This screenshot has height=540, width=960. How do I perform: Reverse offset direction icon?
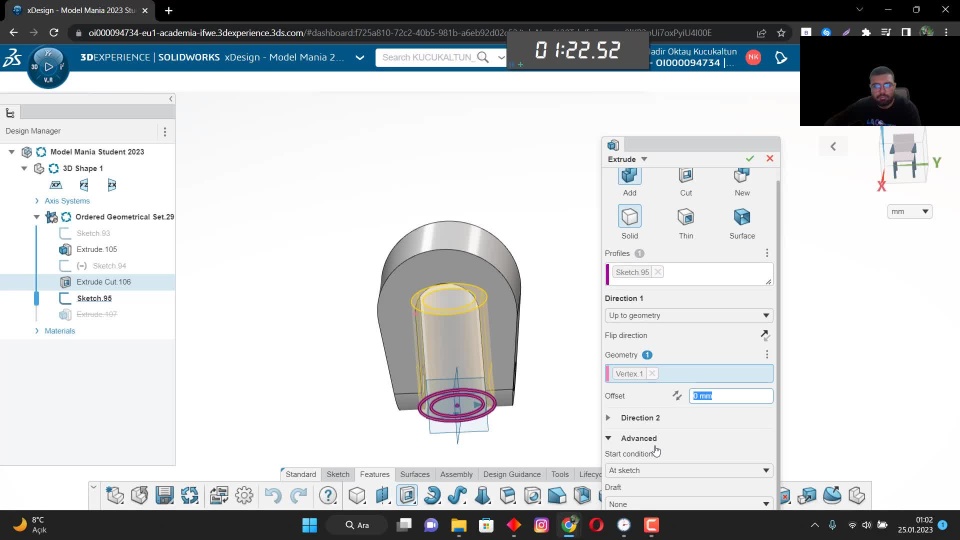pyautogui.click(x=677, y=396)
